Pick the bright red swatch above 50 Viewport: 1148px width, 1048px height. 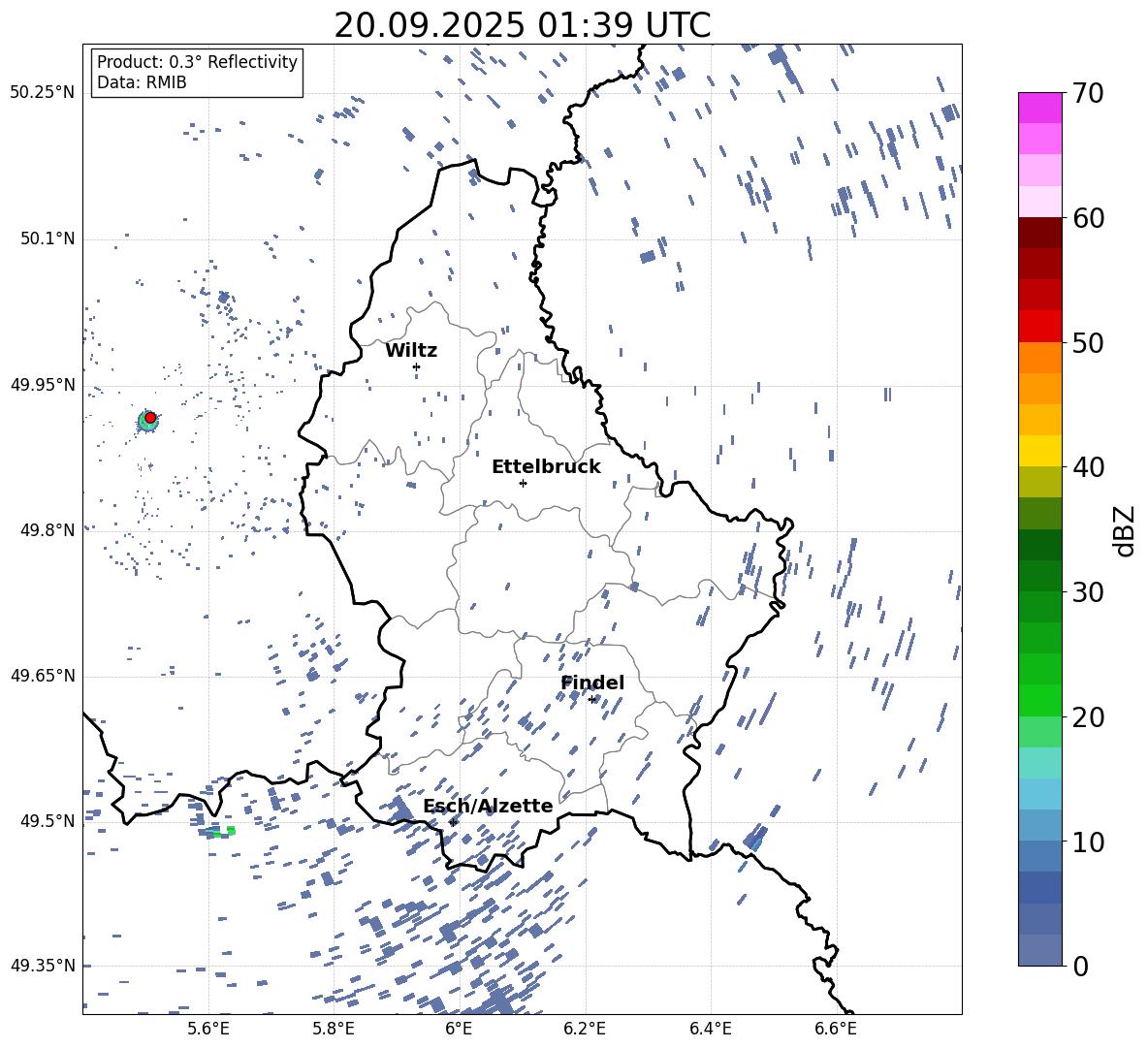pos(1040,327)
